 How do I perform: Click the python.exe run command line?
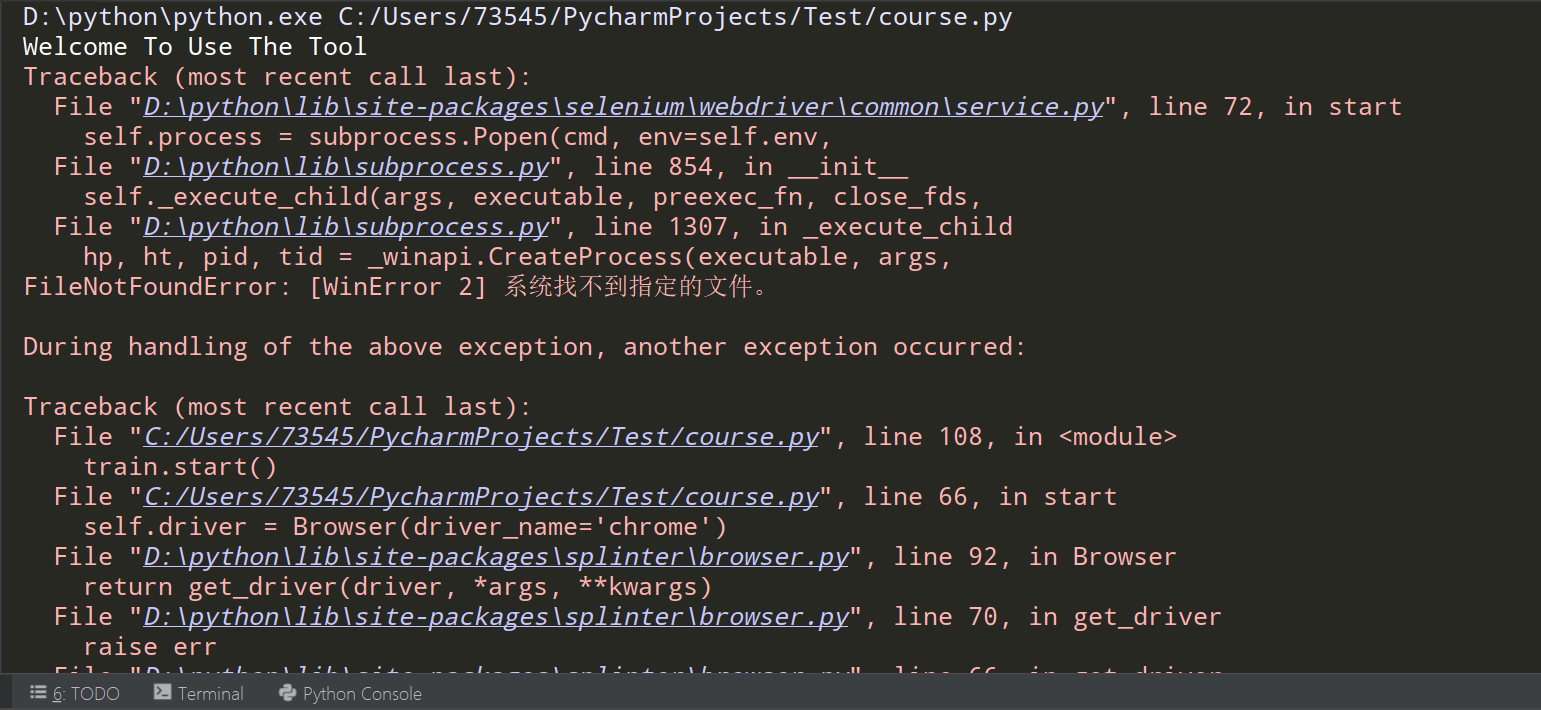515,16
